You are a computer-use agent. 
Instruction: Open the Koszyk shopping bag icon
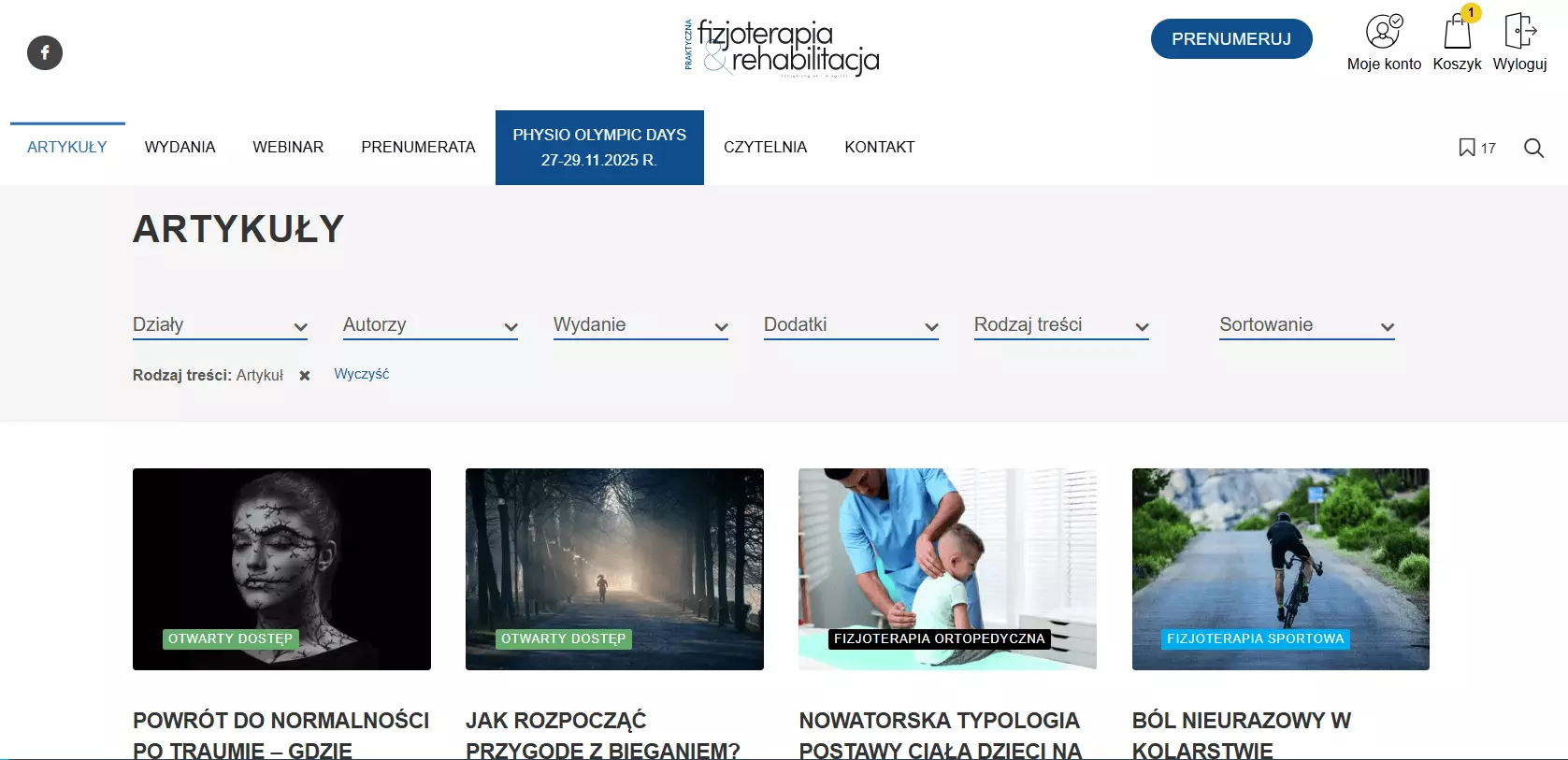point(1457,30)
